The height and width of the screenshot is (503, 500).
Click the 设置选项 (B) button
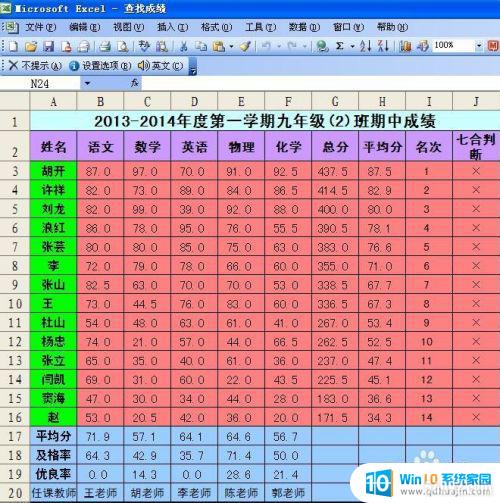point(100,66)
